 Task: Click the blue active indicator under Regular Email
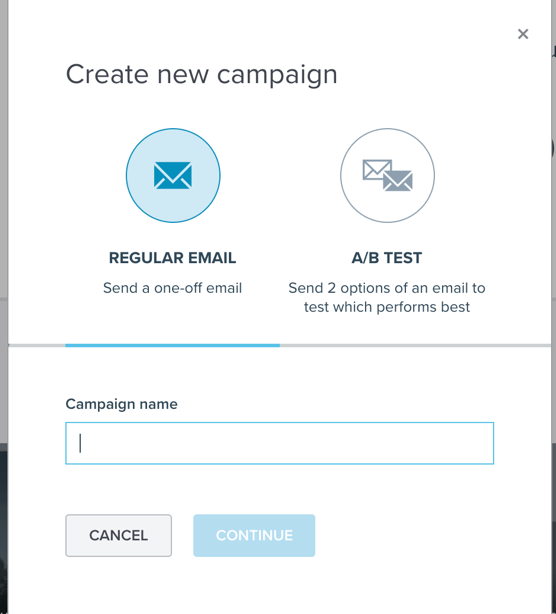pyautogui.click(x=173, y=345)
